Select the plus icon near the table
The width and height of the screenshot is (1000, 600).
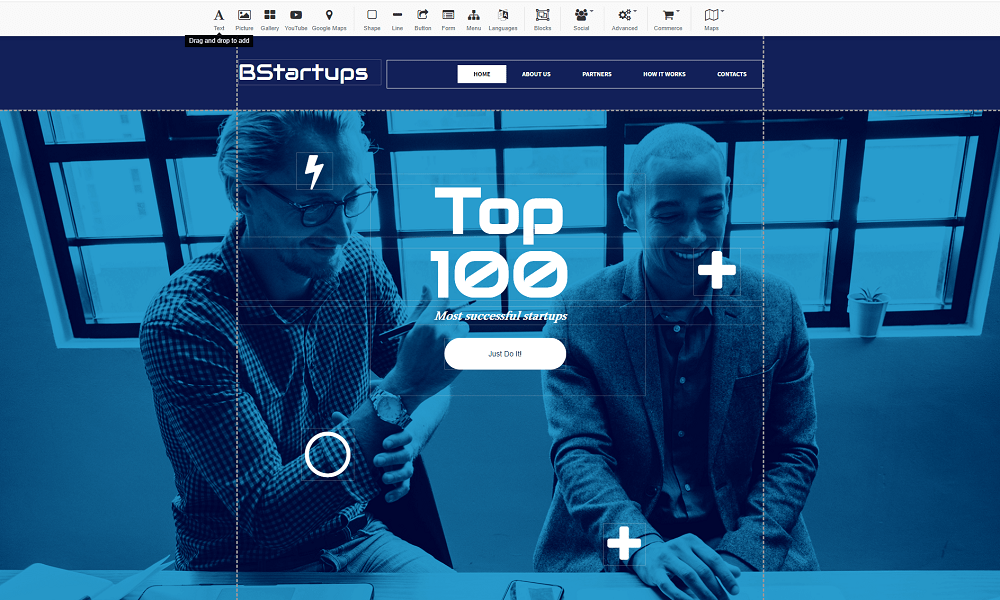(624, 543)
